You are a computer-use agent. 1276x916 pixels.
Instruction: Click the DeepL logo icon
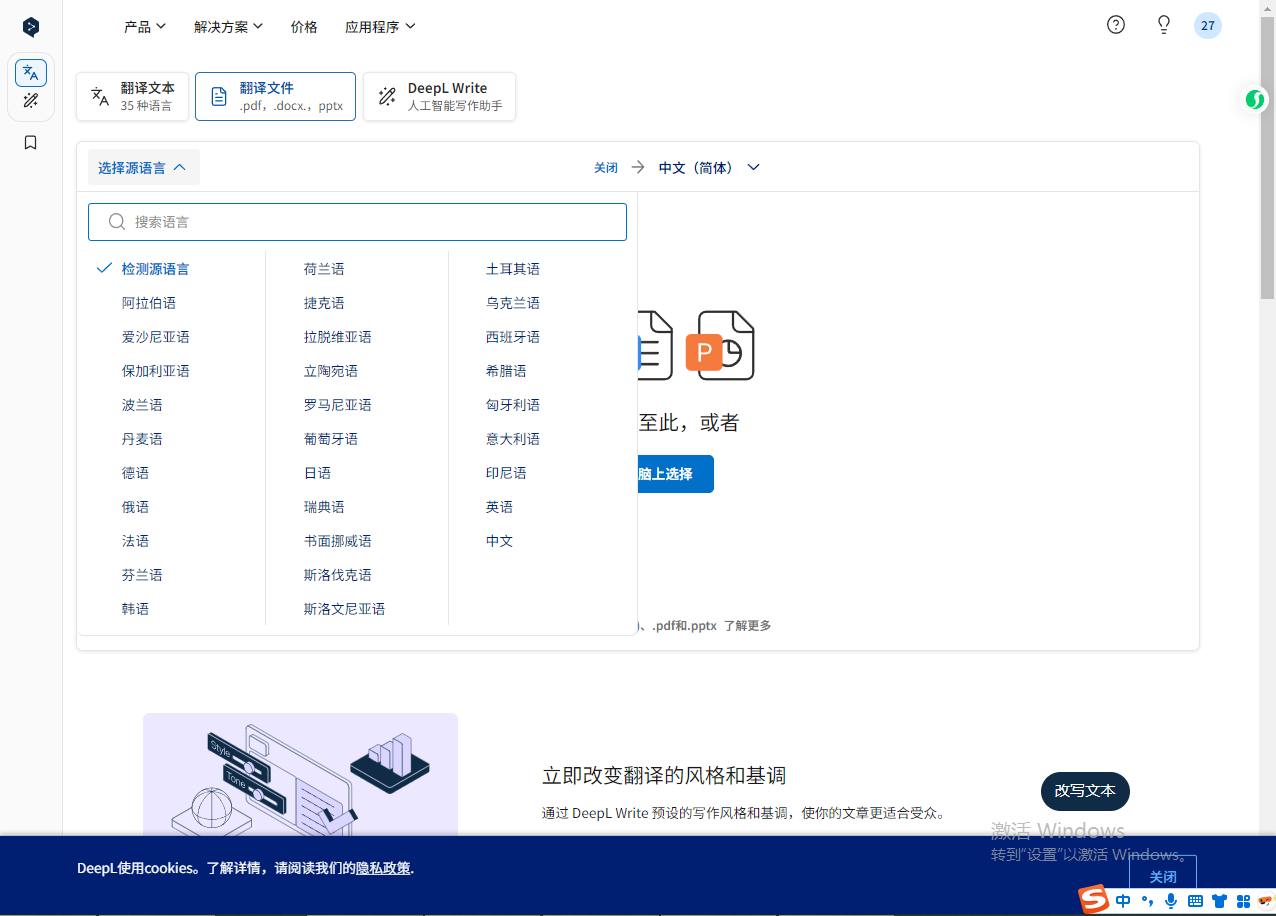click(31, 27)
